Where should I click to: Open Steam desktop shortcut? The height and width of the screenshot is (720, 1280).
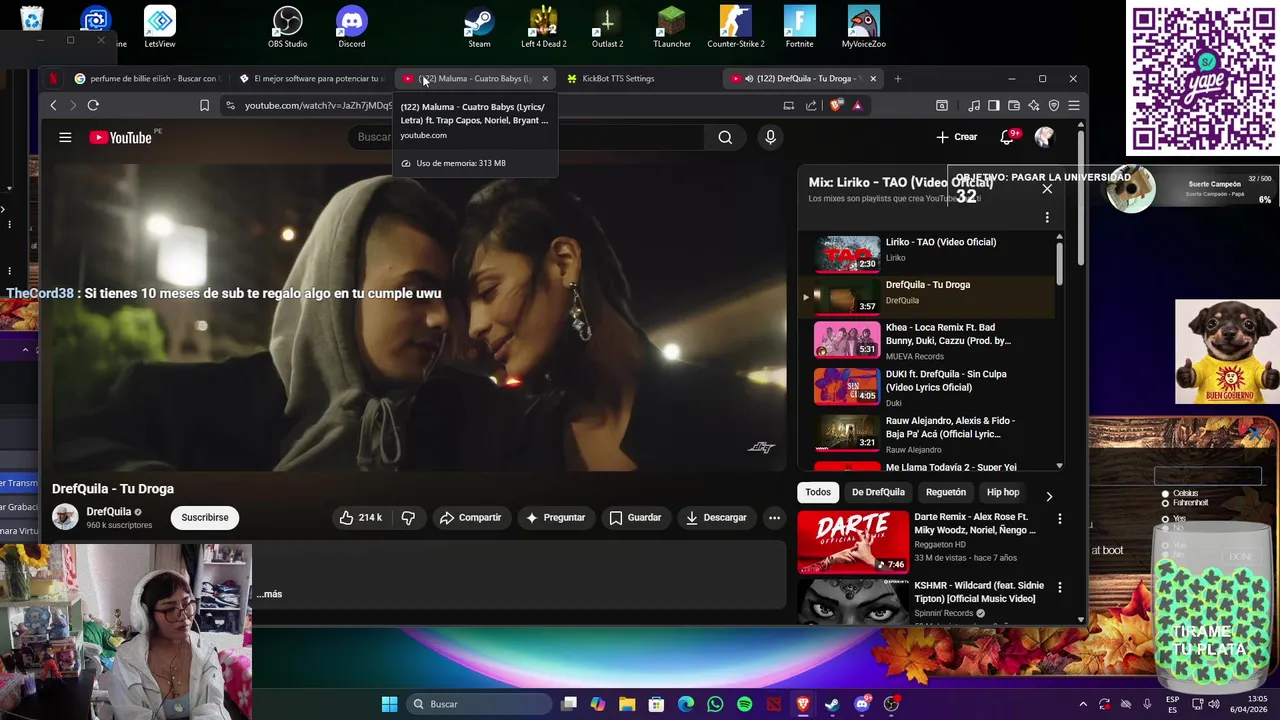pyautogui.click(x=479, y=27)
